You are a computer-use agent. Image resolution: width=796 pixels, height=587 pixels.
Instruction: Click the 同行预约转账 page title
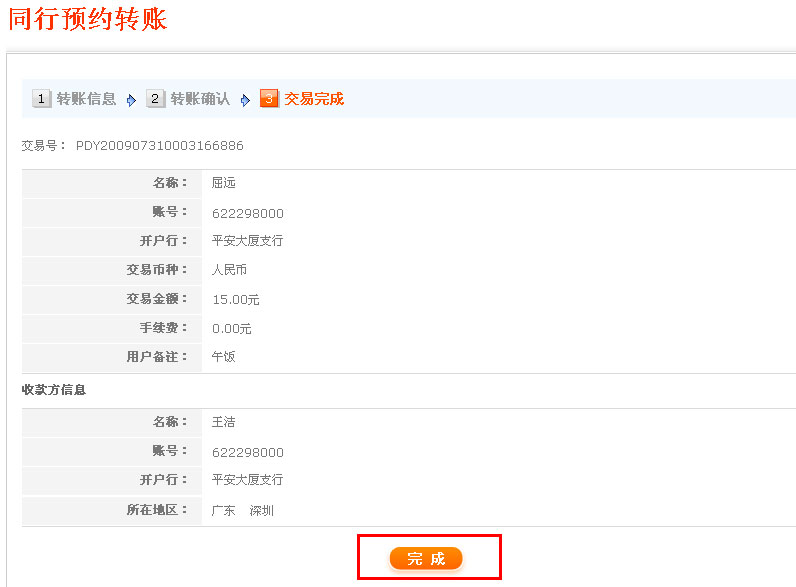click(88, 19)
